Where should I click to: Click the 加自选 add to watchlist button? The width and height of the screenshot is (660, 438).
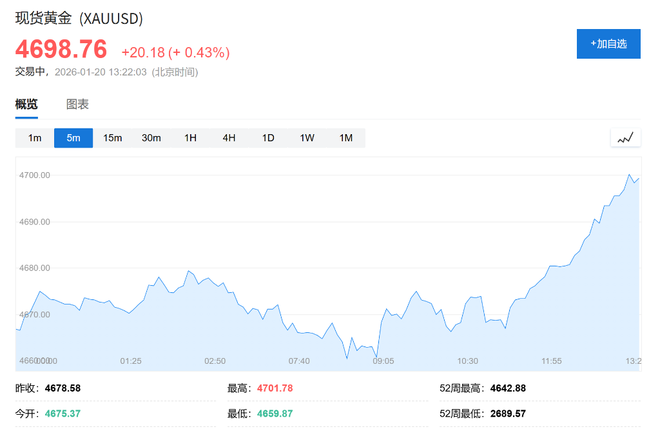[x=608, y=44]
